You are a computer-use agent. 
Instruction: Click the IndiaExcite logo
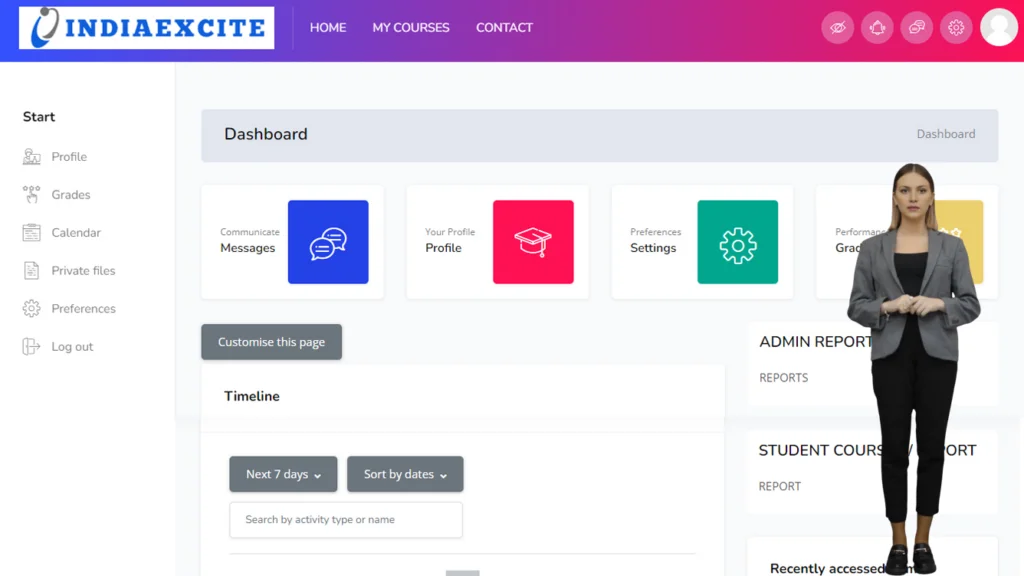click(147, 28)
